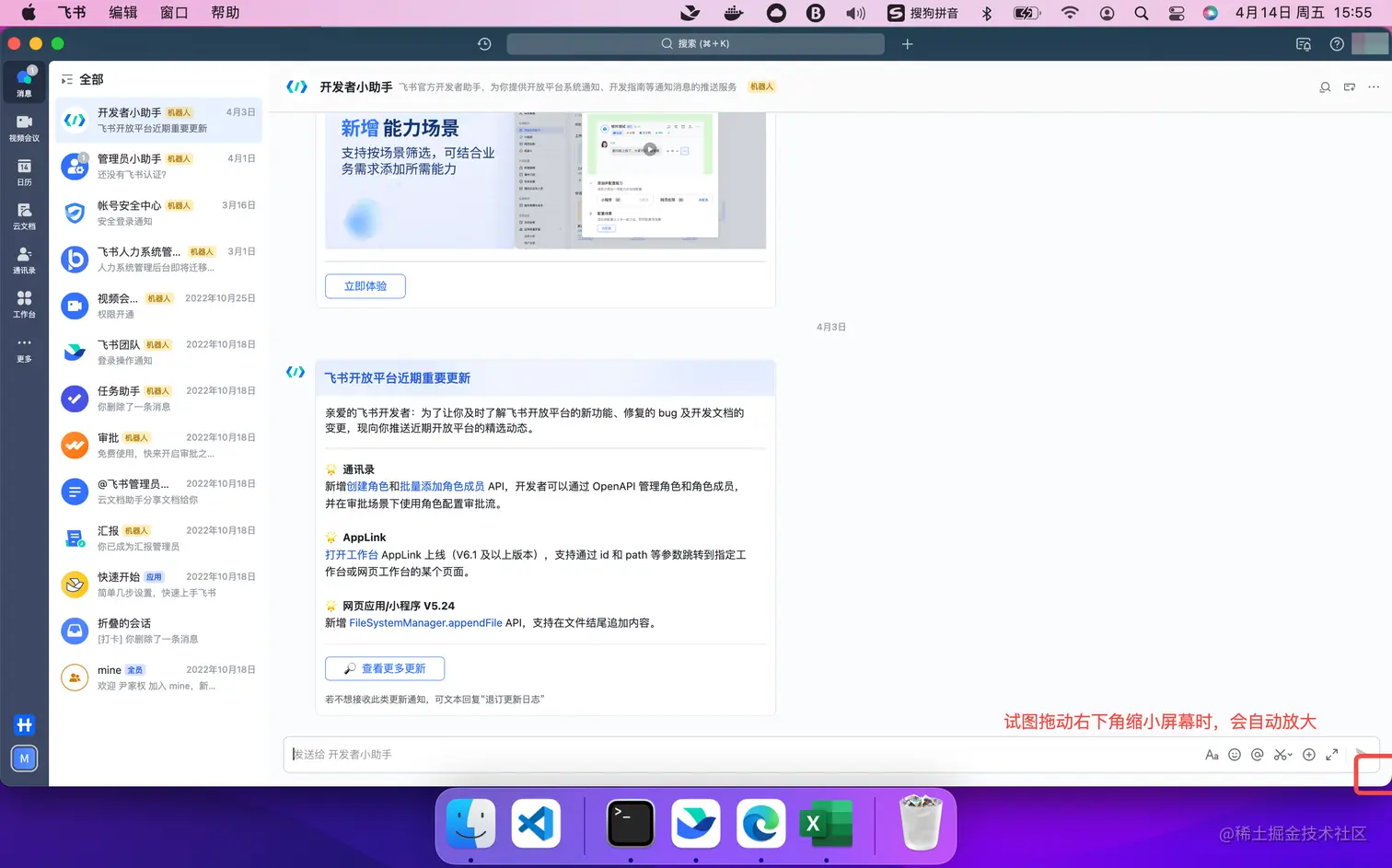The image size is (1392, 868).
Task: Play the video in the 新增能力场景 card
Action: [x=650, y=149]
